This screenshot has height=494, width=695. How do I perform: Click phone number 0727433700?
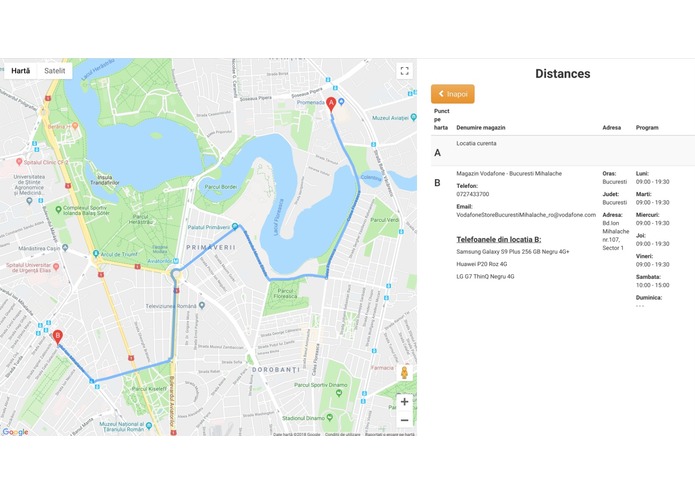[x=473, y=194]
